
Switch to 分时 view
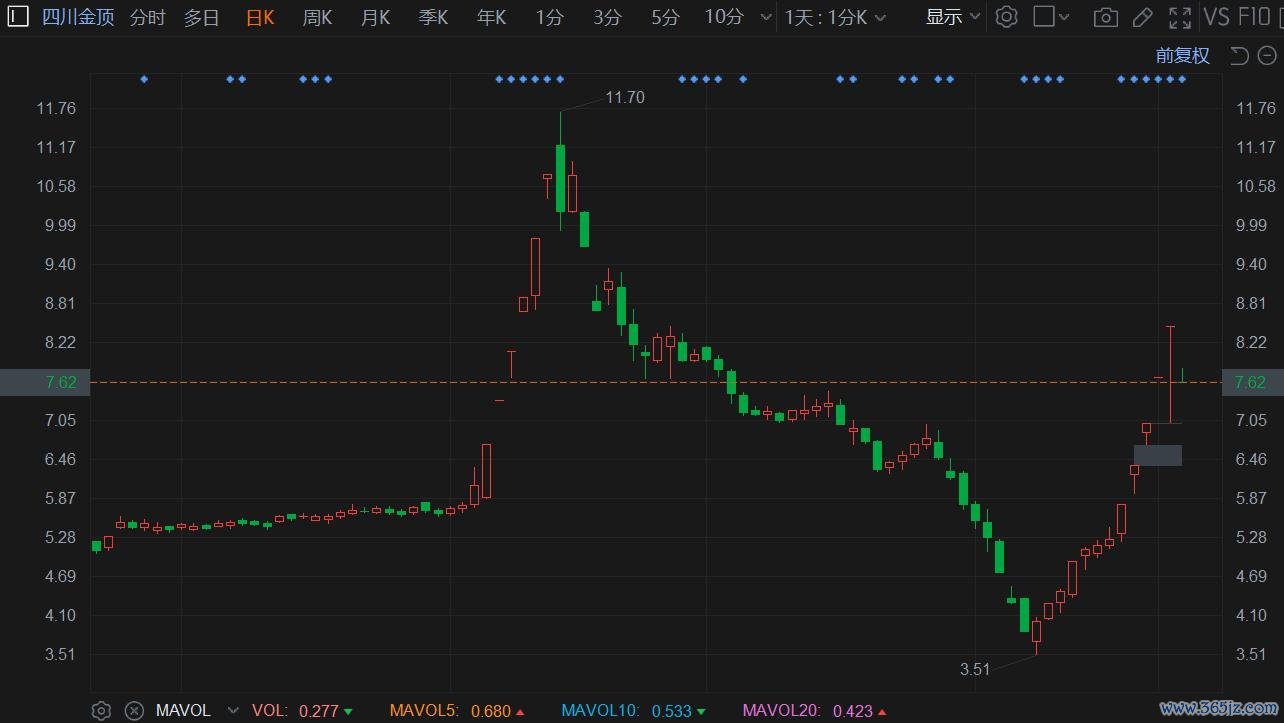[148, 17]
